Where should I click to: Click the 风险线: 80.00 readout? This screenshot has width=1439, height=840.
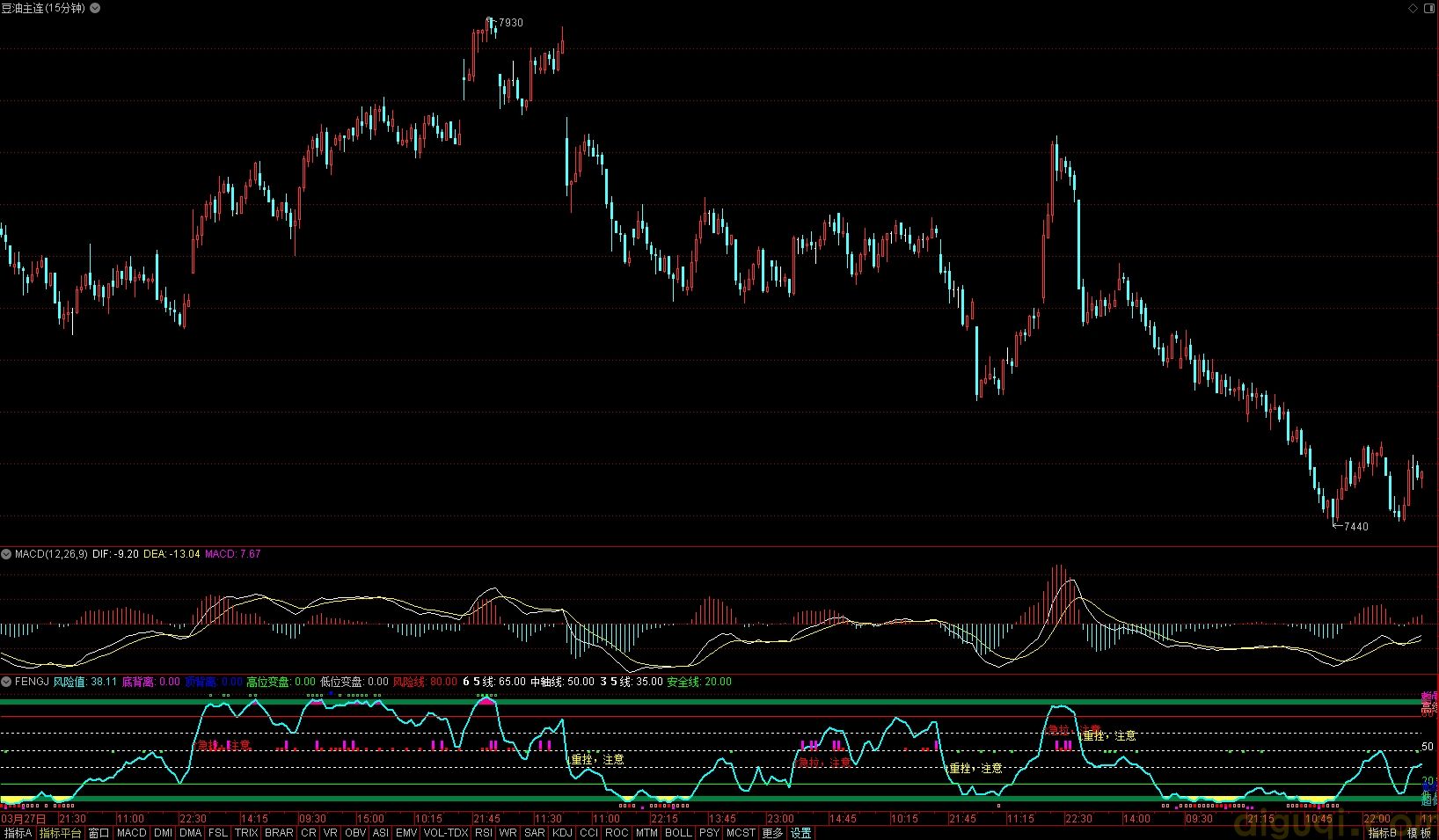[425, 682]
